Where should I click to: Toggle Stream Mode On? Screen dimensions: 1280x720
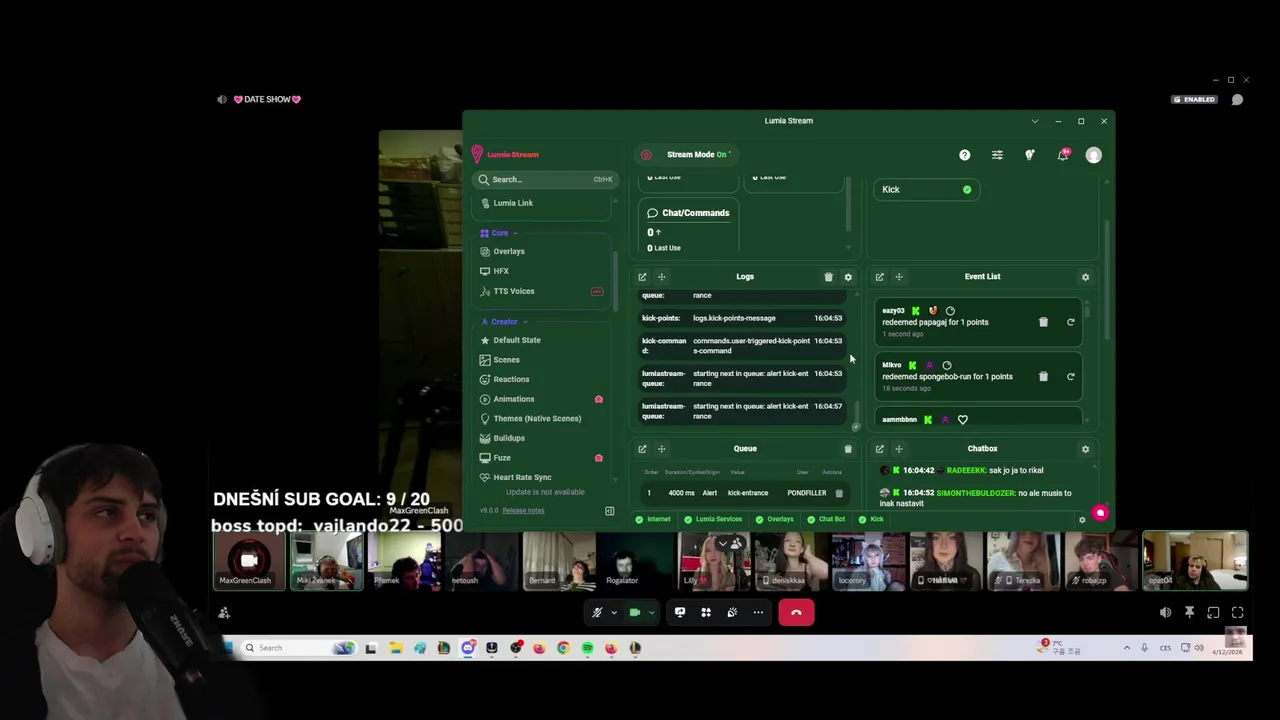pyautogui.click(x=688, y=155)
